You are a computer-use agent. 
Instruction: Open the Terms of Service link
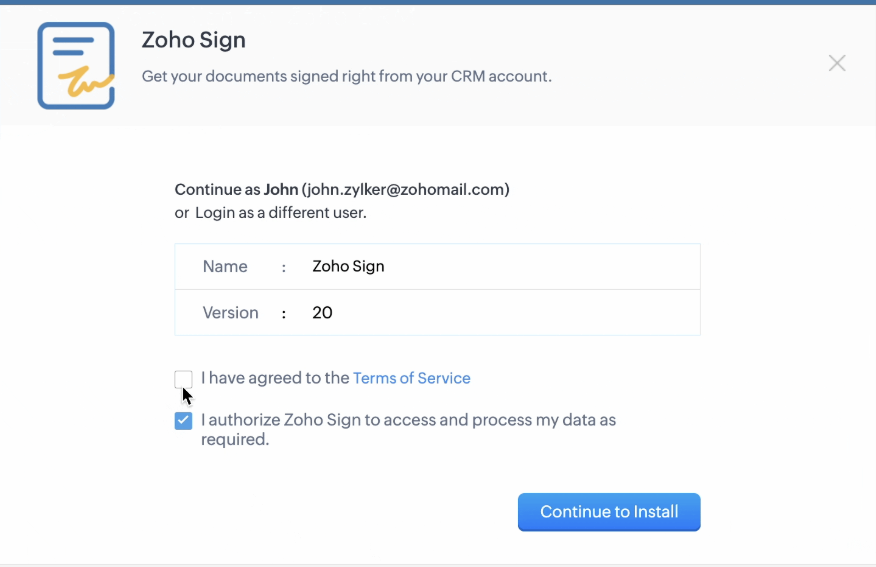pos(411,378)
